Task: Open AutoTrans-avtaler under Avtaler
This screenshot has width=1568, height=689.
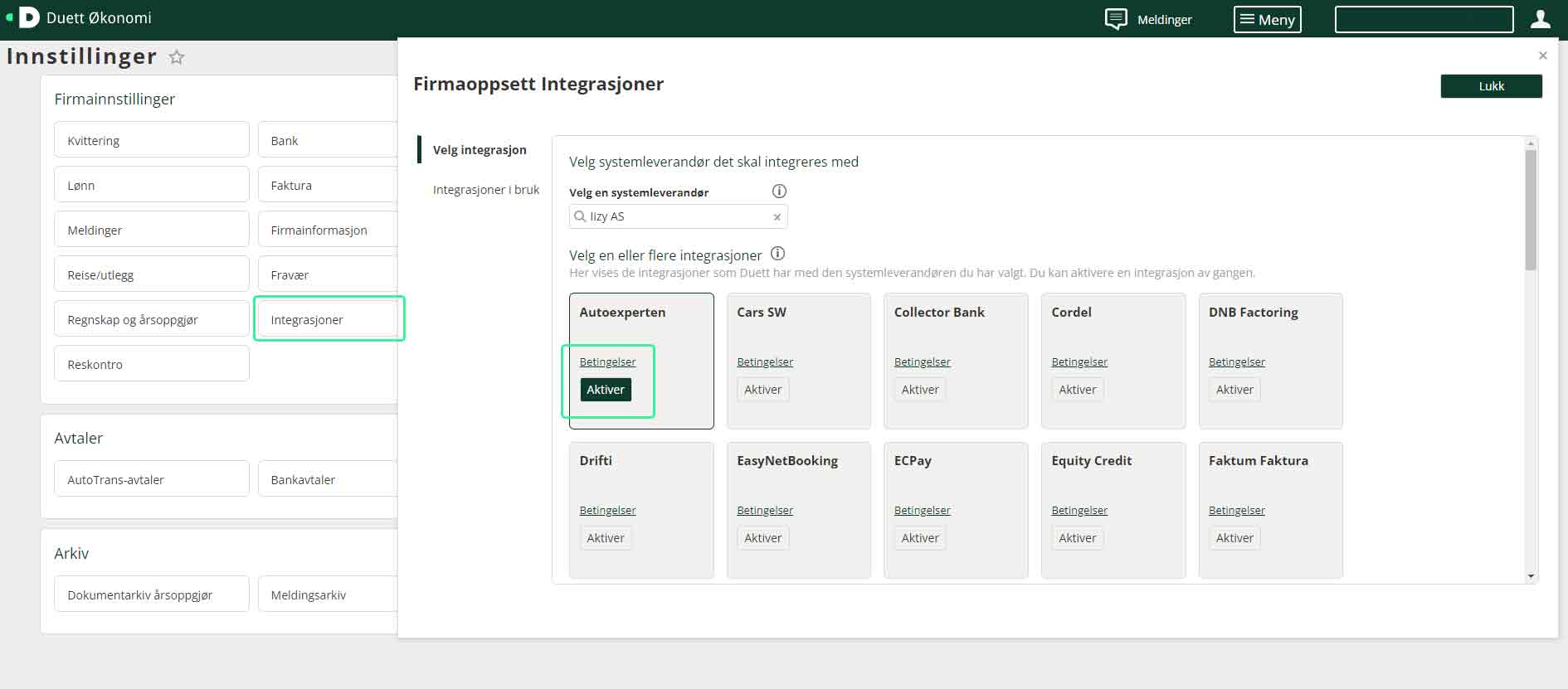Action: [x=151, y=480]
